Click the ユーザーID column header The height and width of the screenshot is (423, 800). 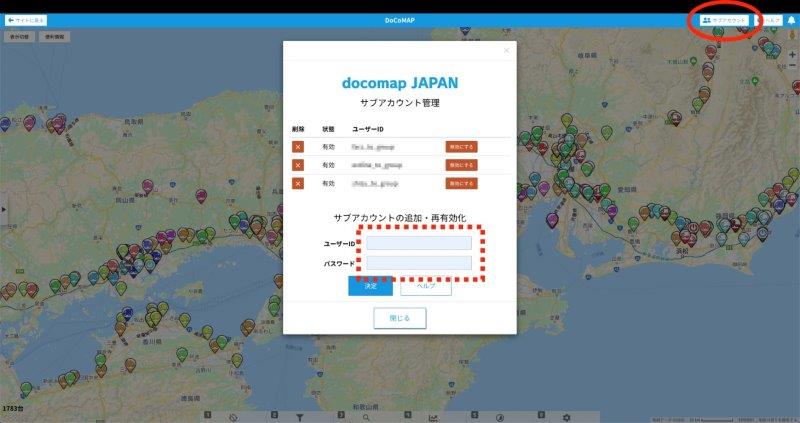(x=368, y=129)
